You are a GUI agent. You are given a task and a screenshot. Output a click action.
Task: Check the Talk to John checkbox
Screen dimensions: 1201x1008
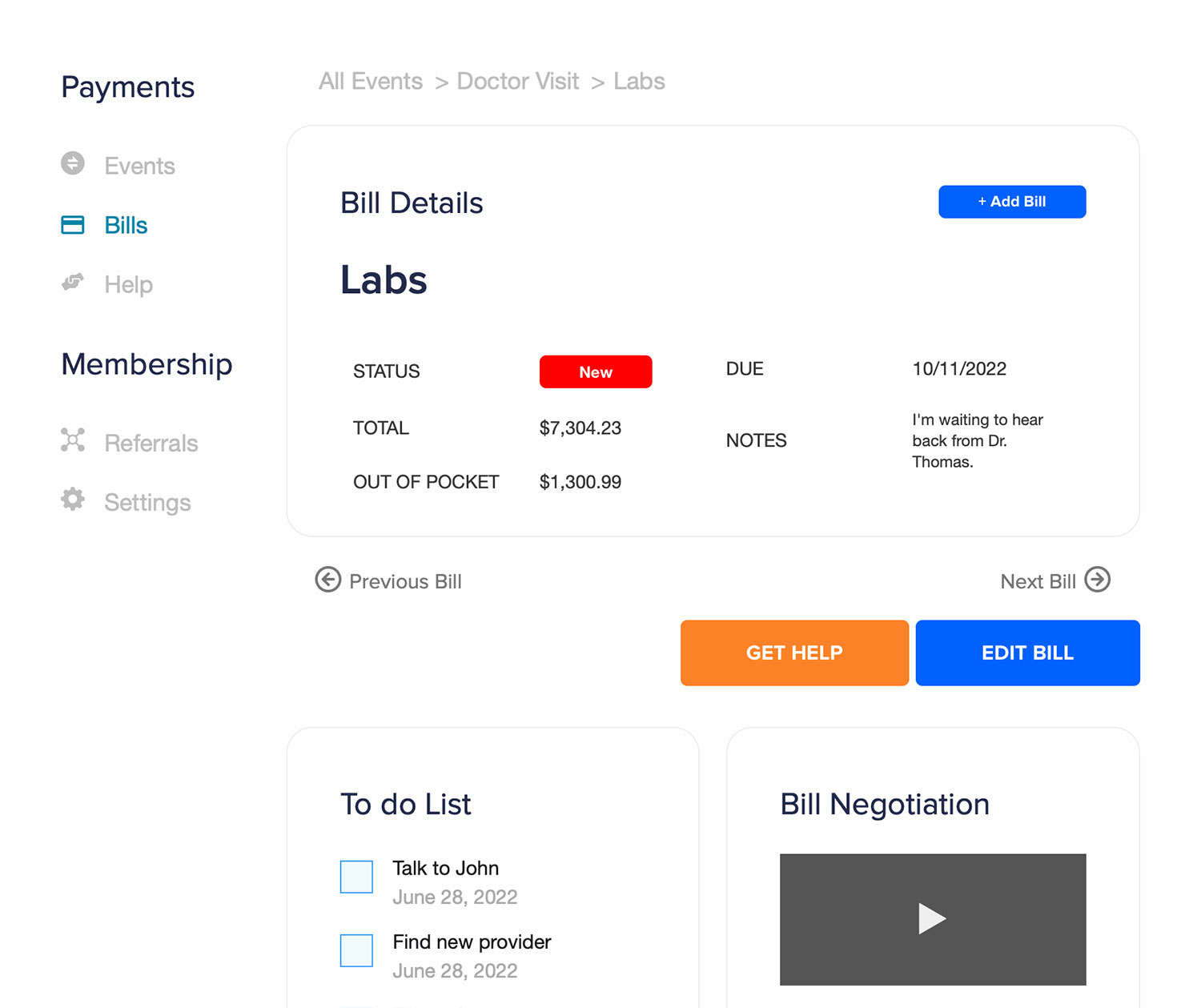coord(356,877)
